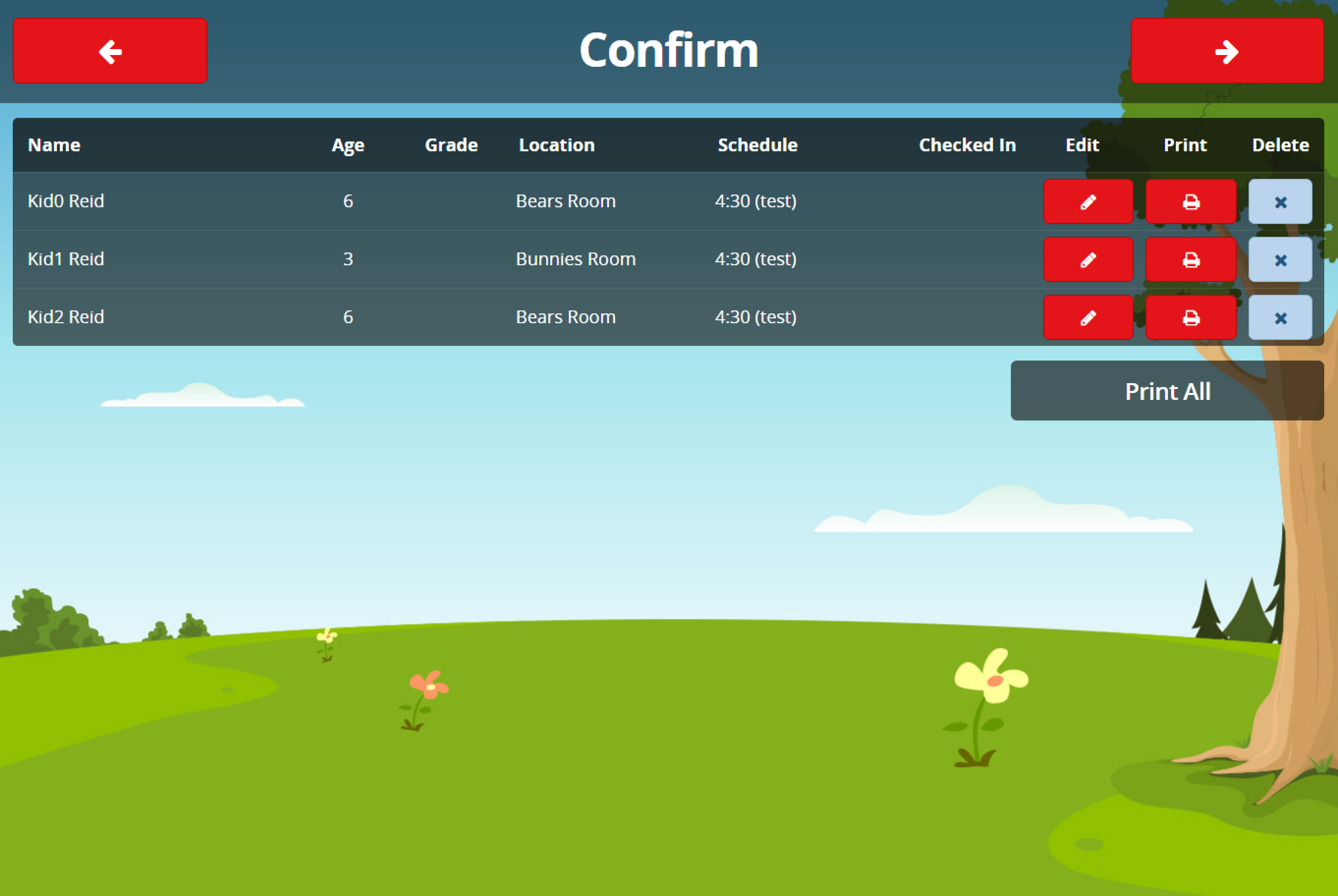The width and height of the screenshot is (1338, 896).
Task: Click the delete X icon for Kid1 Reid
Action: pyautogui.click(x=1279, y=259)
